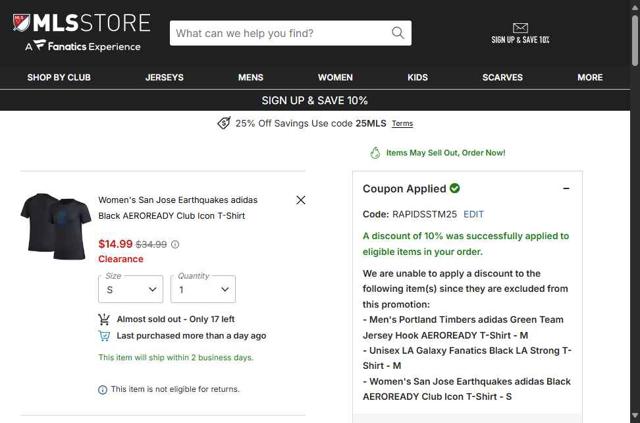Click the excluded Portland Timbers T-Shirt line
The height and width of the screenshot is (423, 640).
(x=463, y=327)
